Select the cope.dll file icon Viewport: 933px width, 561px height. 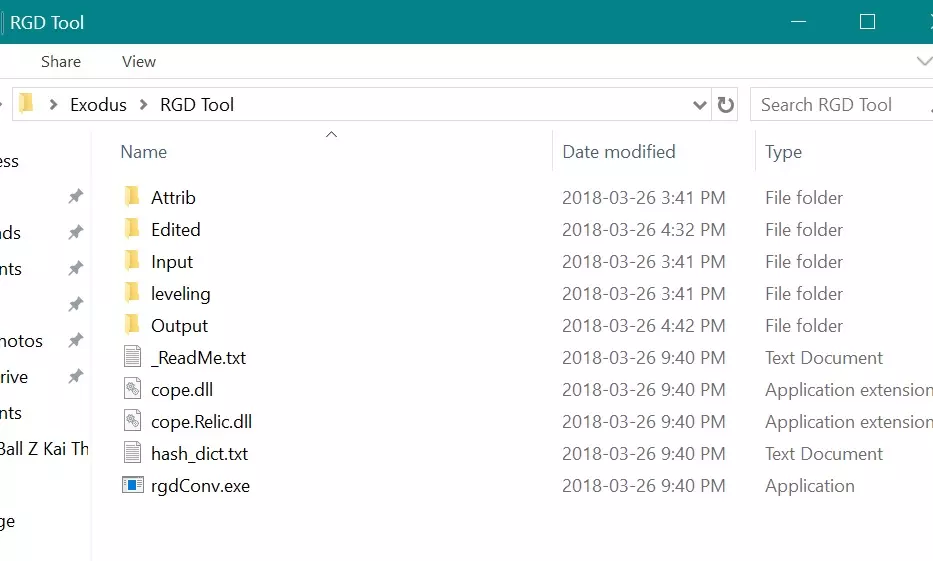pos(133,388)
